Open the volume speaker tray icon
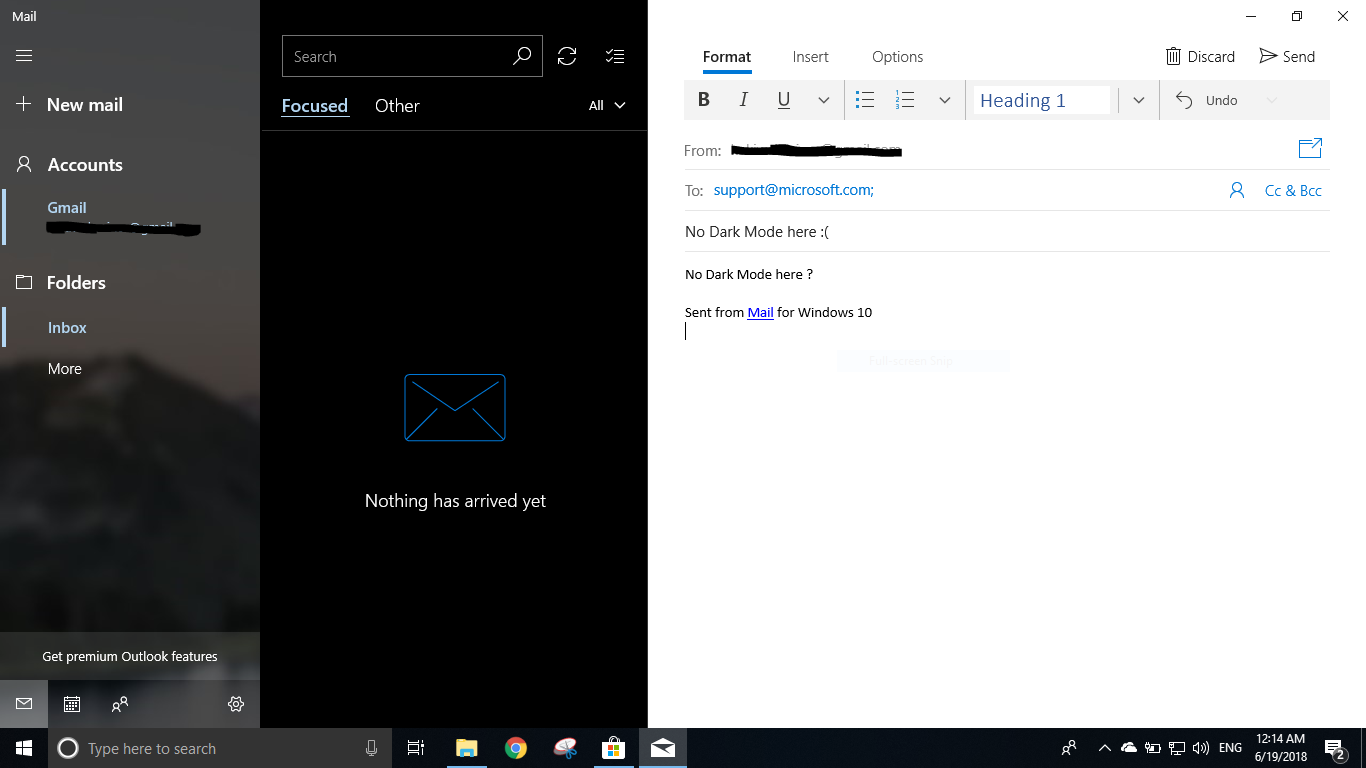The width and height of the screenshot is (1366, 768). click(x=1201, y=748)
